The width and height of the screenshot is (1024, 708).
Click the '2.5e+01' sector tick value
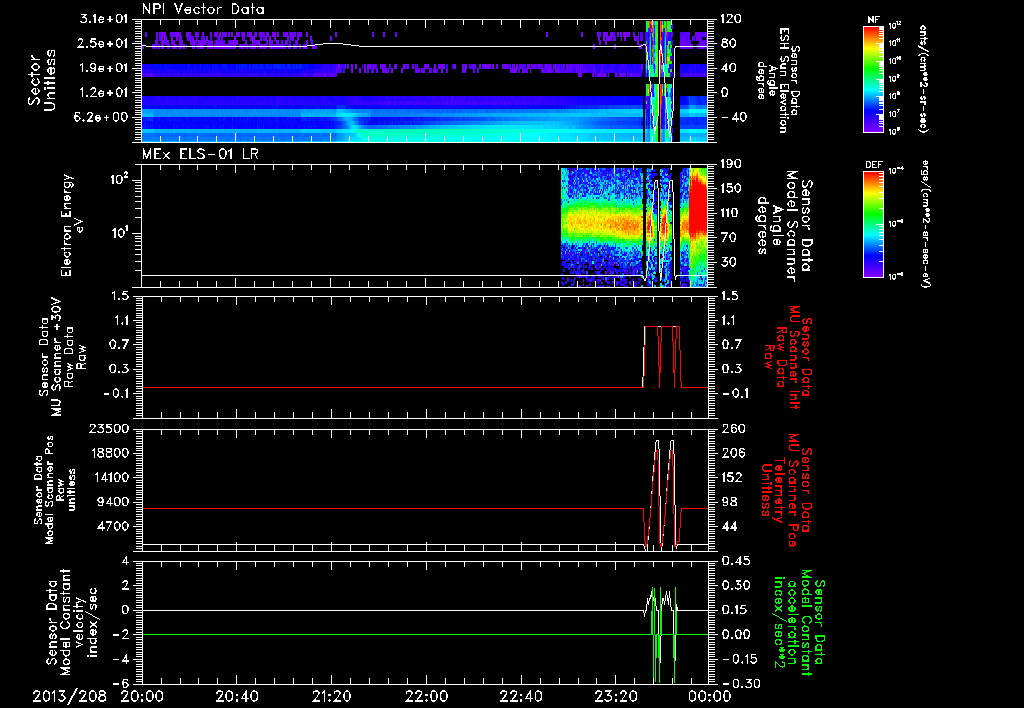pos(105,43)
